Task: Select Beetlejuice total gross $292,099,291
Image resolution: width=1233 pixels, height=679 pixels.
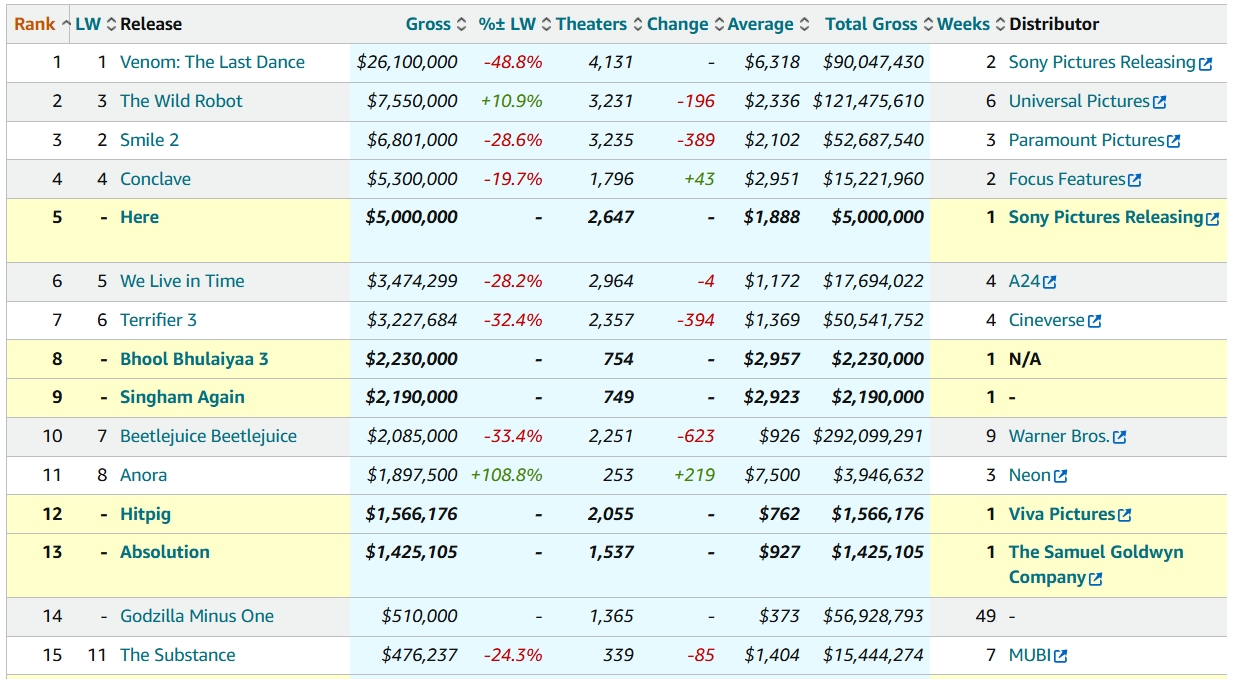Action: coord(868,436)
